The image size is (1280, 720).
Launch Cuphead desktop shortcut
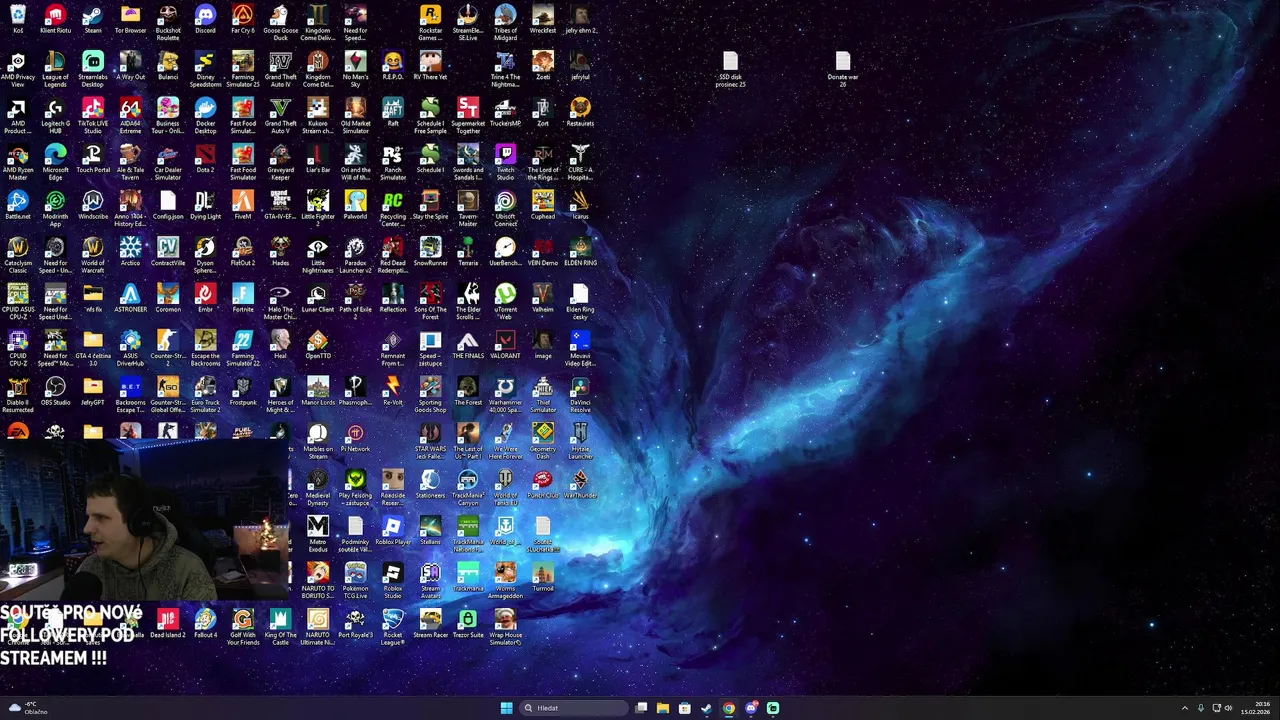tap(543, 204)
